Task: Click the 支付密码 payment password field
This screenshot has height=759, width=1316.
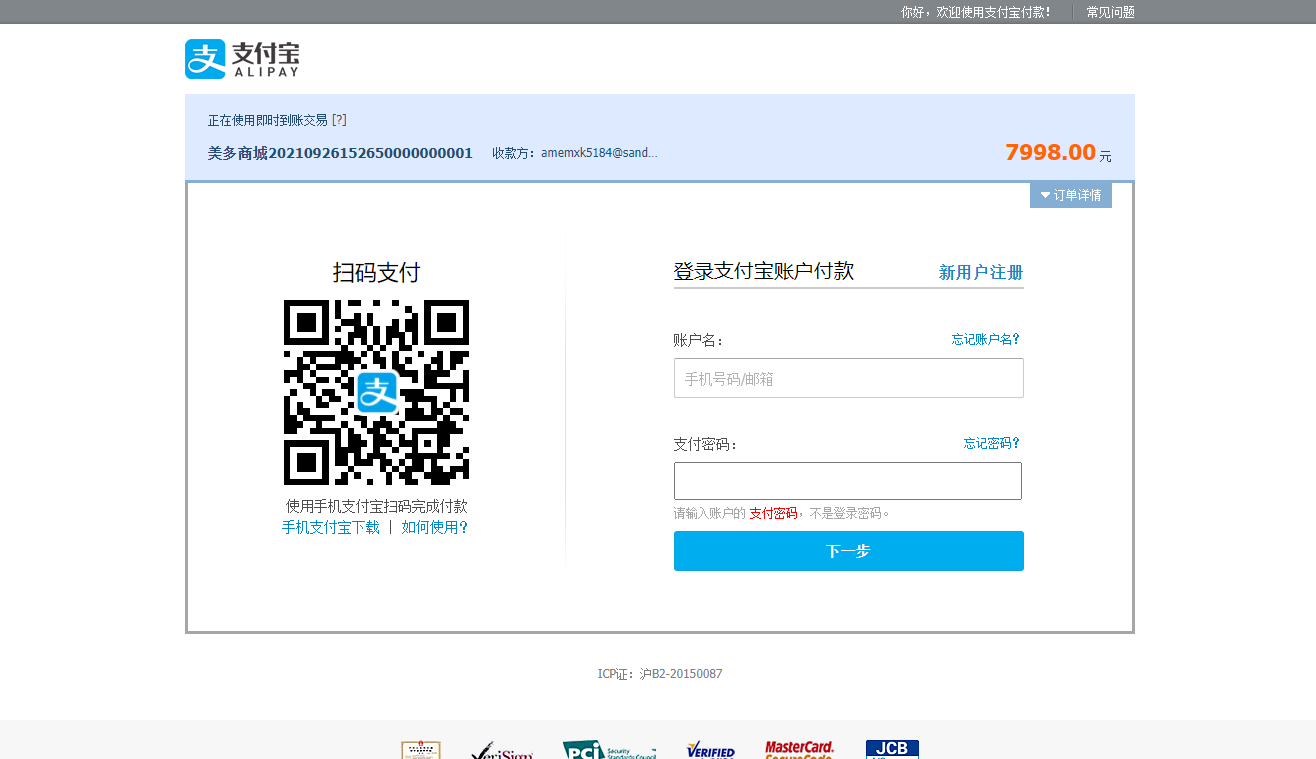Action: click(x=848, y=481)
